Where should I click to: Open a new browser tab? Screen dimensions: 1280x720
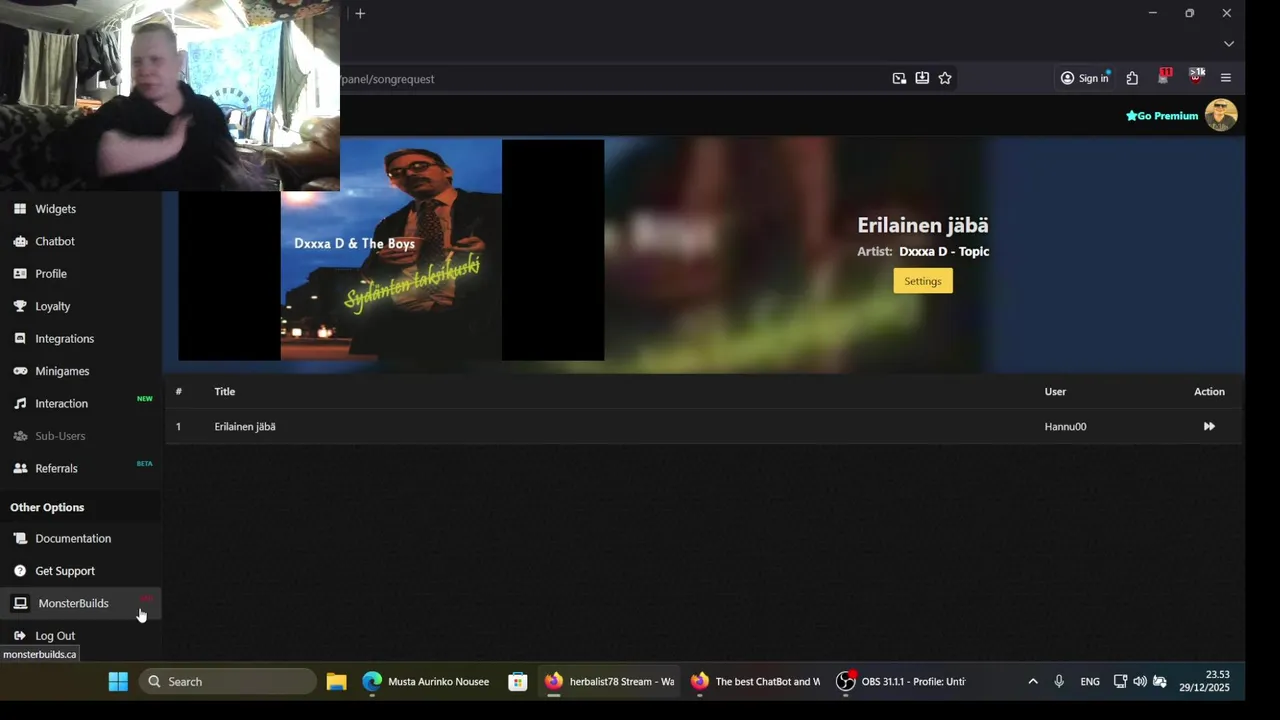click(360, 13)
